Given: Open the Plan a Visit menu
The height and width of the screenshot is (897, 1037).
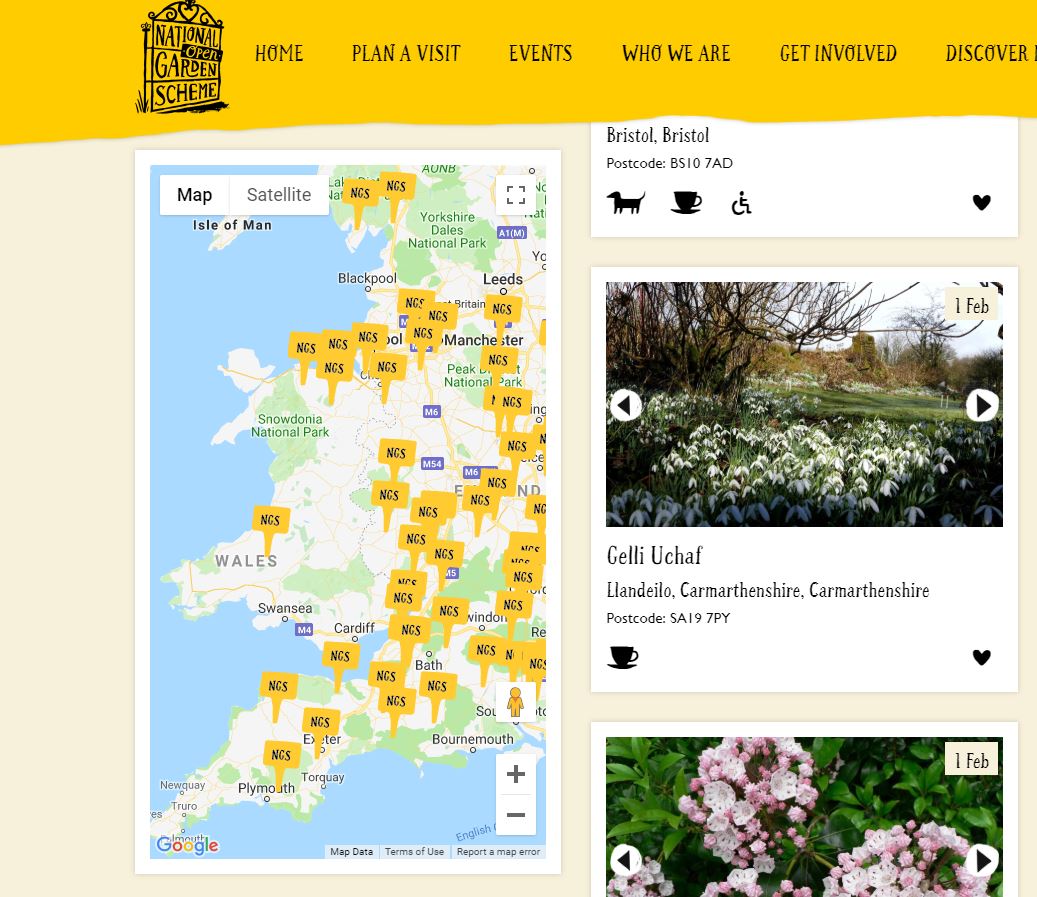Looking at the screenshot, I should click(x=406, y=54).
